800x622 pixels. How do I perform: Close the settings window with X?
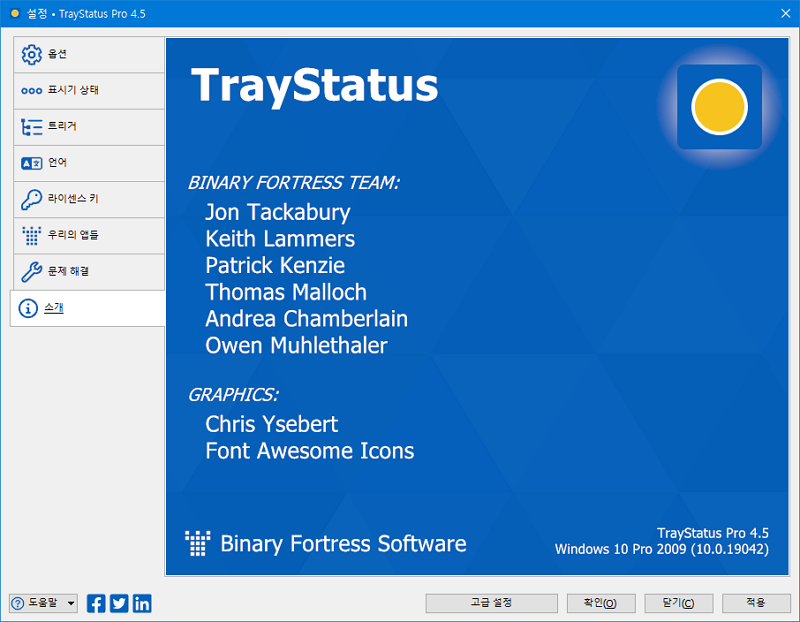pyautogui.click(x=786, y=13)
